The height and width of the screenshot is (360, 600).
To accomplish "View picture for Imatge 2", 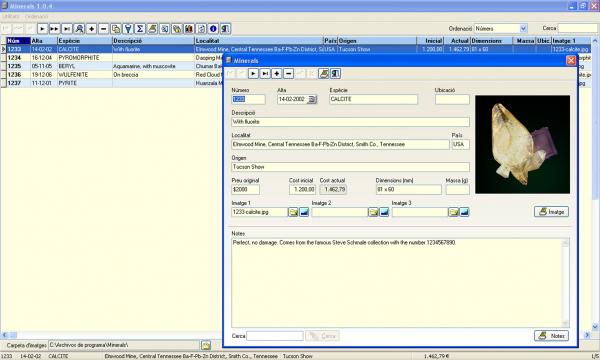I will tap(384, 212).
